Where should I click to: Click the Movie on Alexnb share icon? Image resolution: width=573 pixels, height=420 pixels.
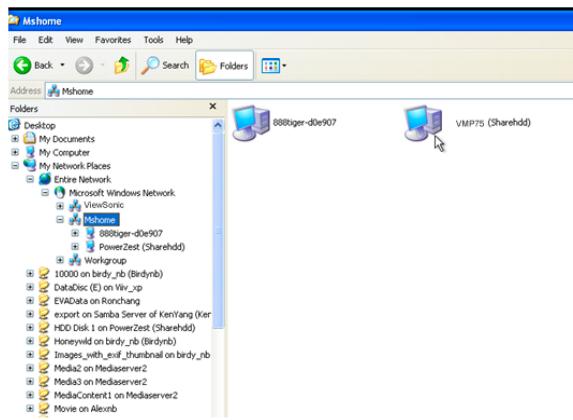[44, 408]
